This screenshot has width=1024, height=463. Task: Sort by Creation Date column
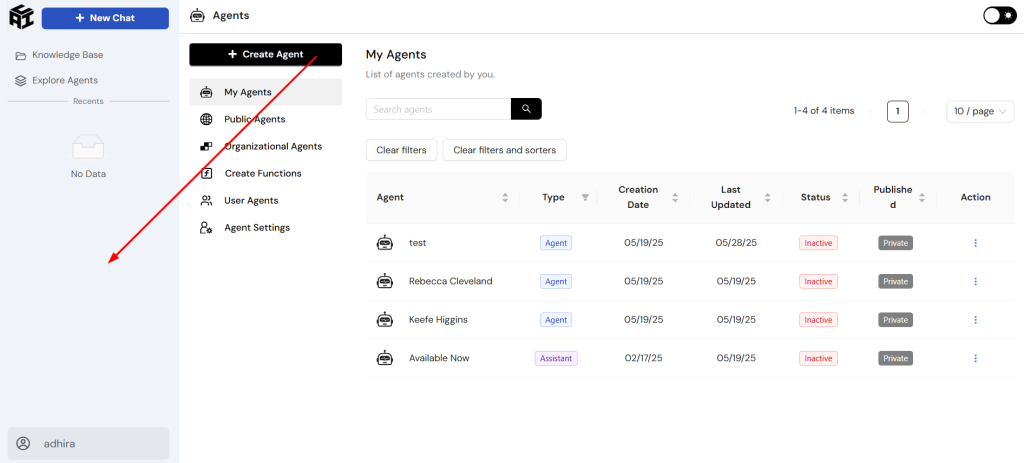(675, 197)
